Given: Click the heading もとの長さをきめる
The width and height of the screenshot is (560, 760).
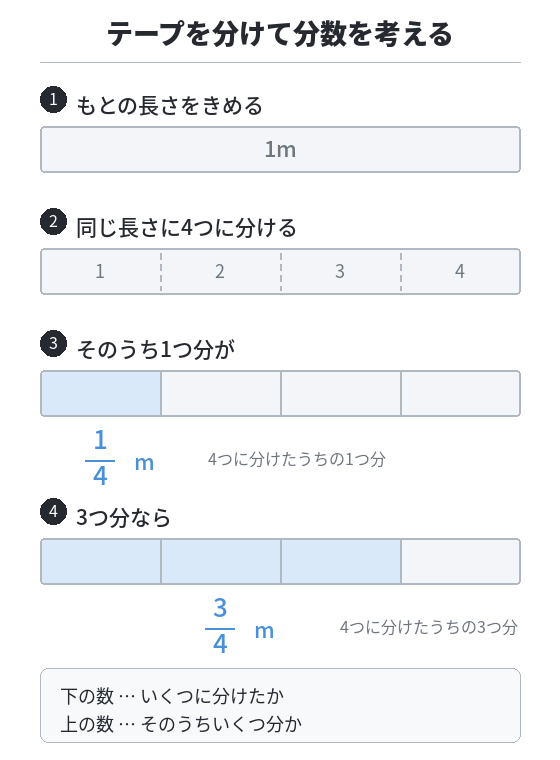Looking at the screenshot, I should point(169,105).
